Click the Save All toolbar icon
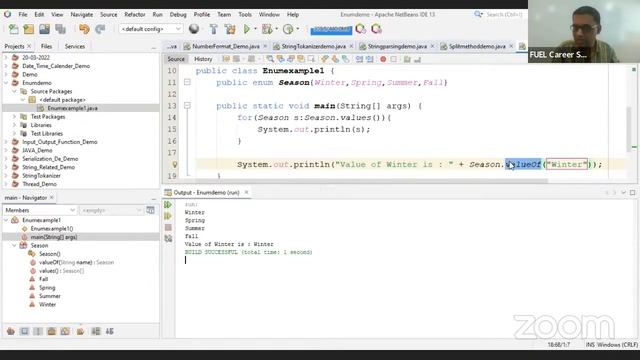 point(60,29)
